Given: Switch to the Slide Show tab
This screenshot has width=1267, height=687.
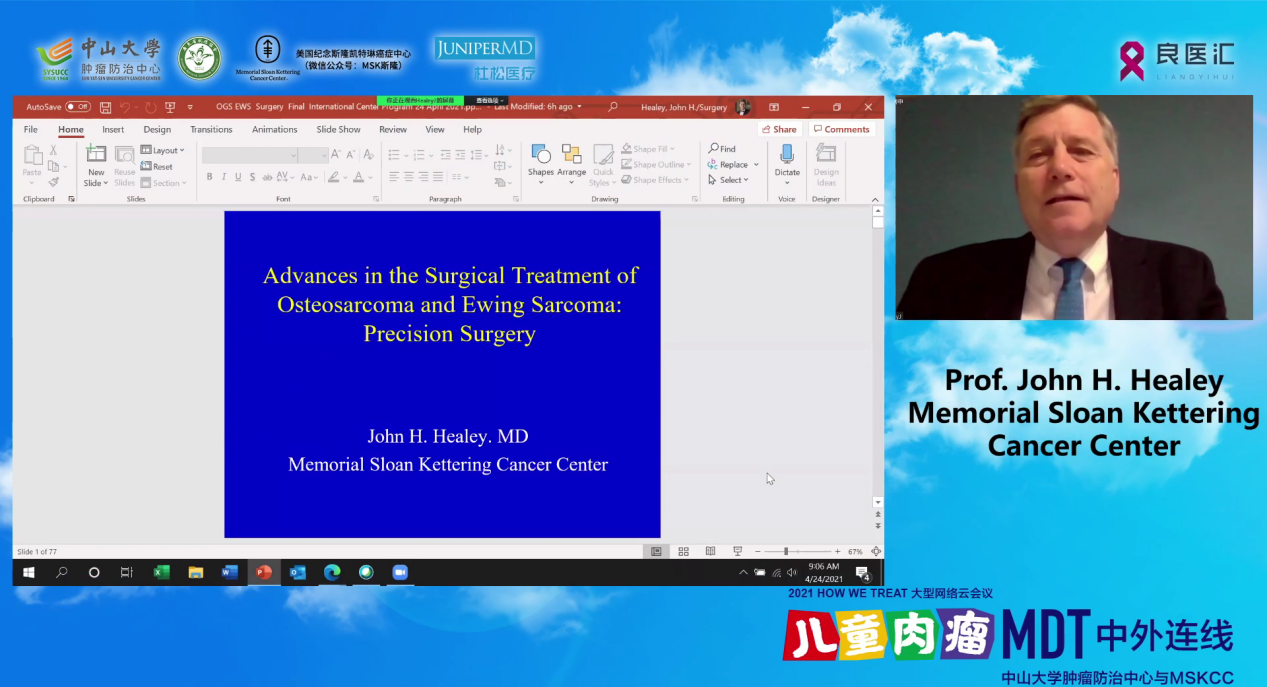Looking at the screenshot, I should coord(339,129).
